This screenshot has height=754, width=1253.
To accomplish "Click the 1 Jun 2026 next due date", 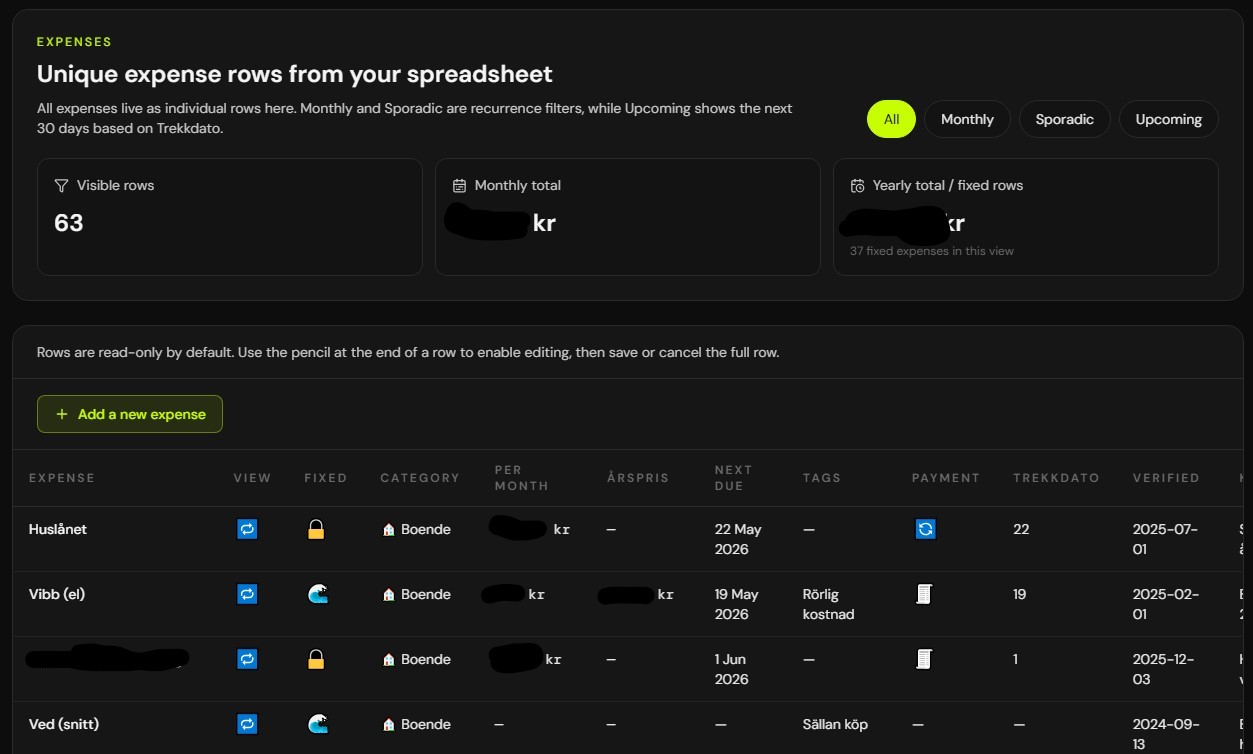I will pos(732,669).
